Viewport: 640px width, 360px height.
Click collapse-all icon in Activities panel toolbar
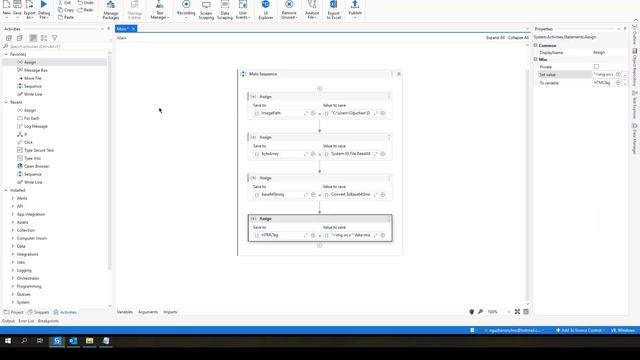click(19, 38)
